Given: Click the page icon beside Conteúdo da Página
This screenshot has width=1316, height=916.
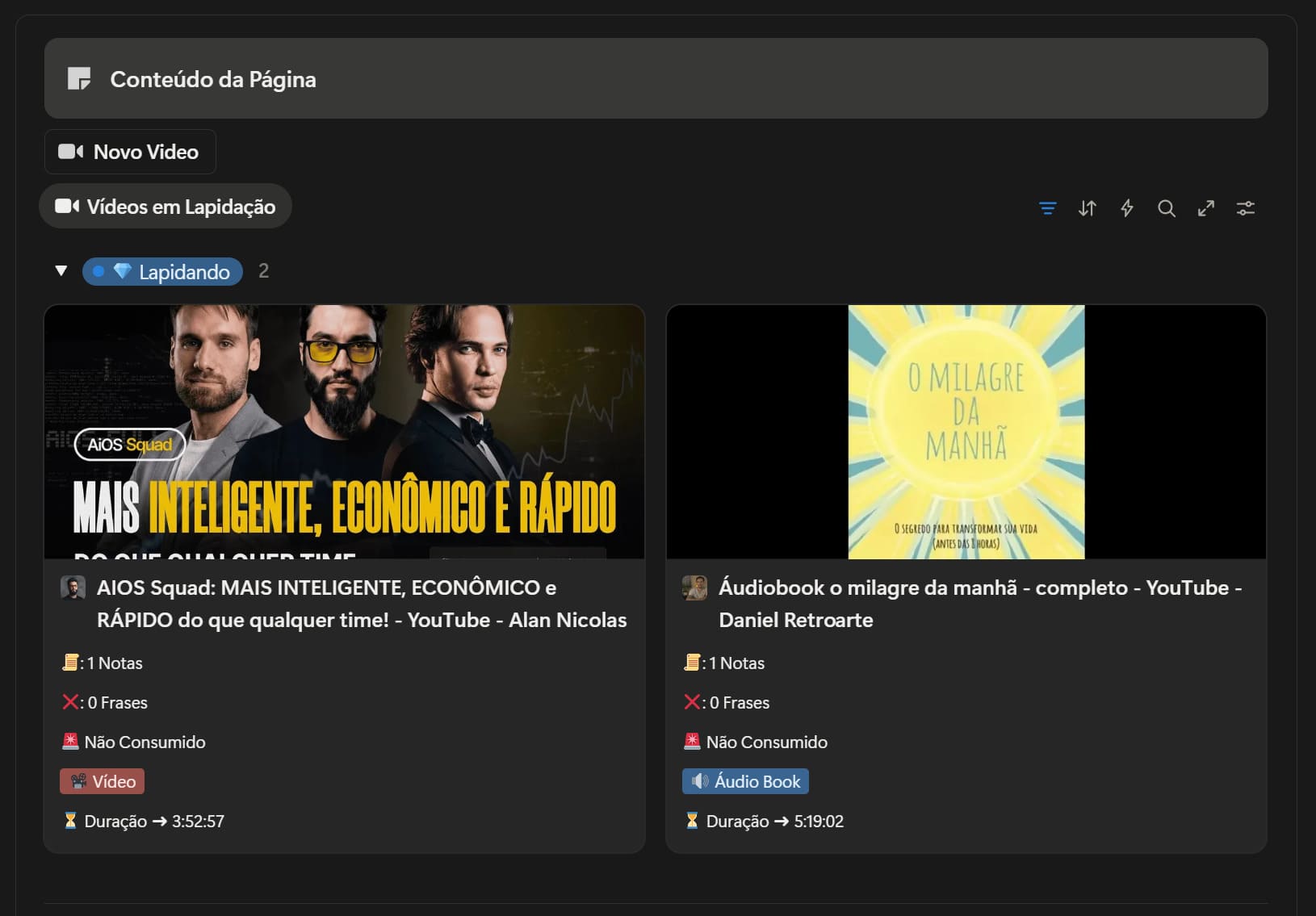Looking at the screenshot, I should [79, 79].
